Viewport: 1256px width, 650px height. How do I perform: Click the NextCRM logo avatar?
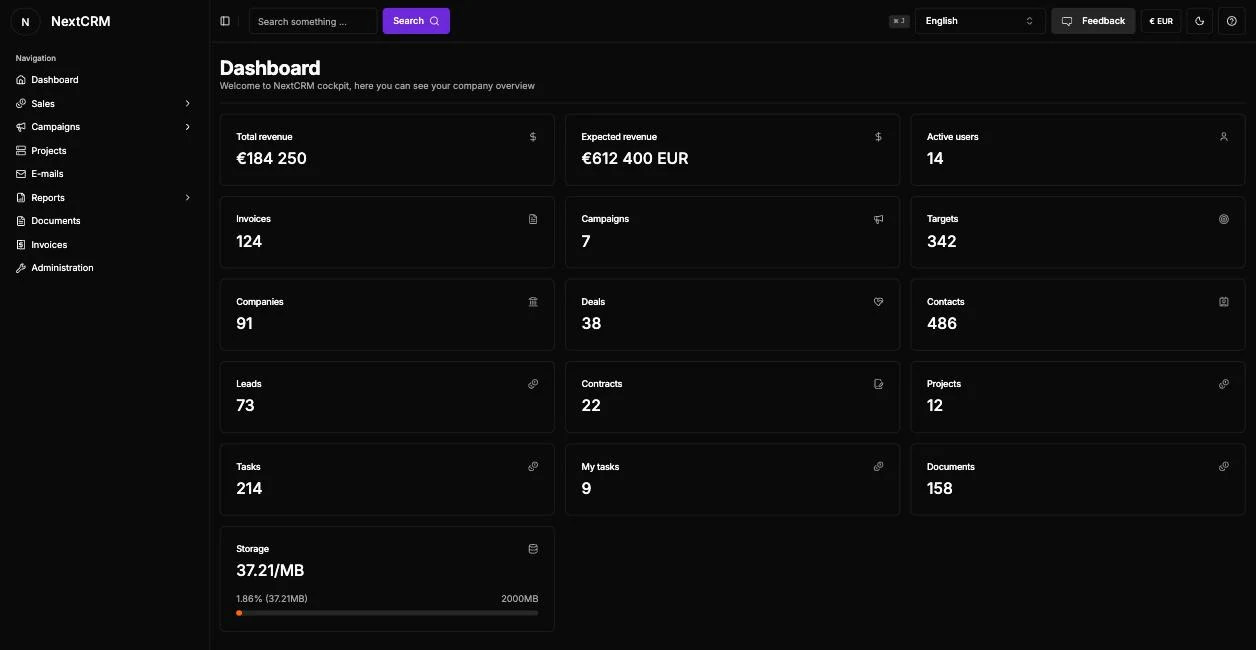coord(25,21)
